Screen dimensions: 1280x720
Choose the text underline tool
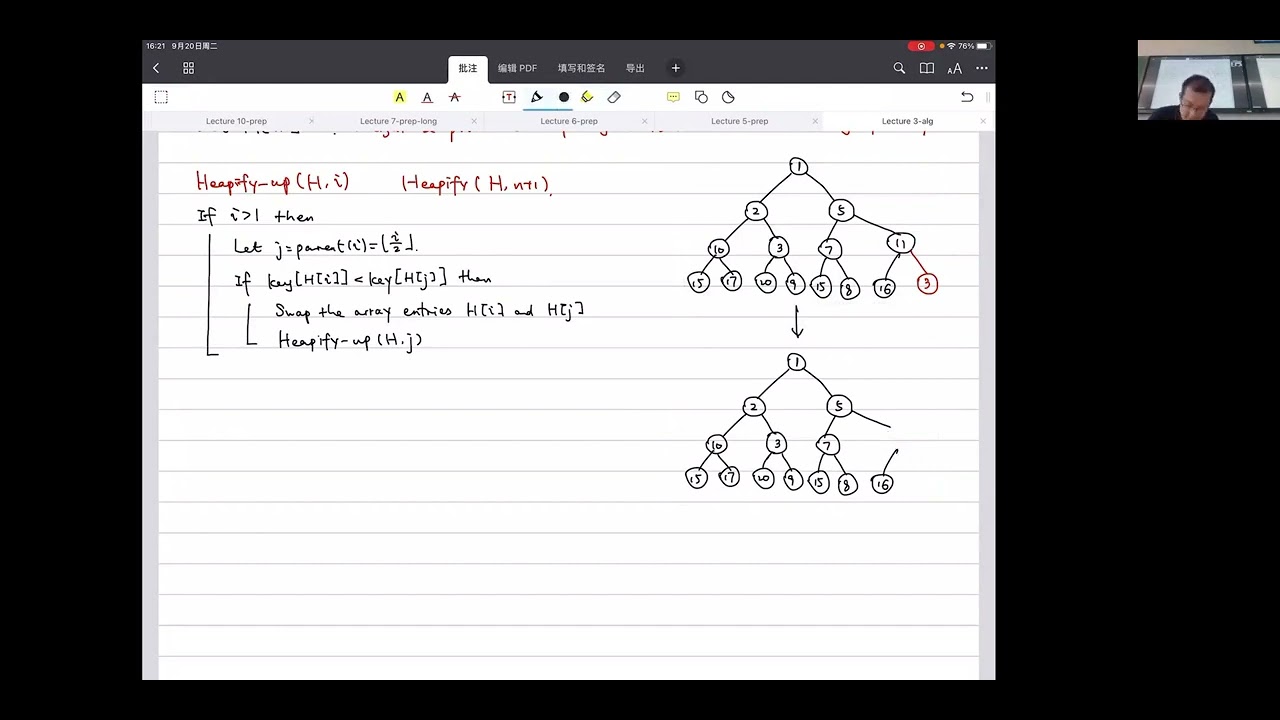click(427, 97)
